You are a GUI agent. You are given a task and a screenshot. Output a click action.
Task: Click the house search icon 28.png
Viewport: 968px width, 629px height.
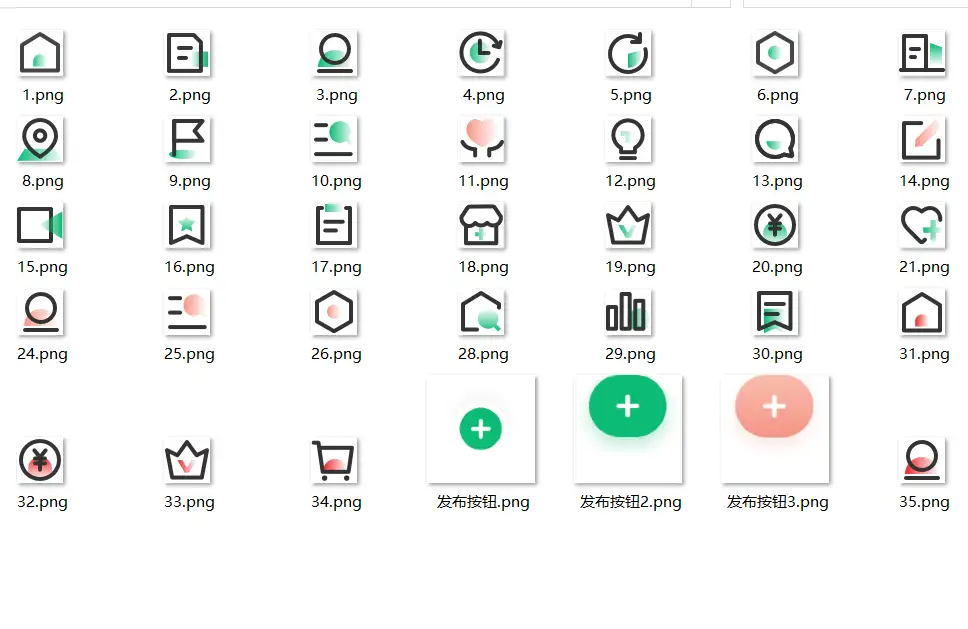(481, 312)
